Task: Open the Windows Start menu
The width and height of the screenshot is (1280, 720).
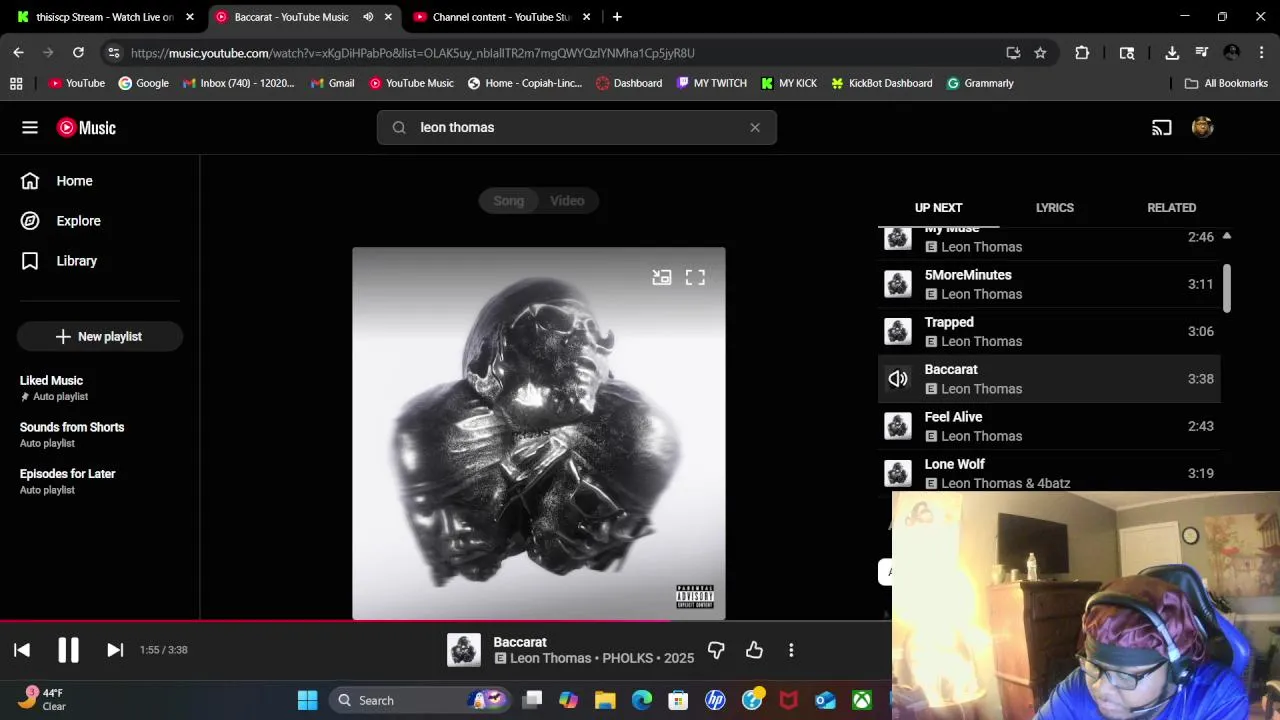Action: click(307, 700)
